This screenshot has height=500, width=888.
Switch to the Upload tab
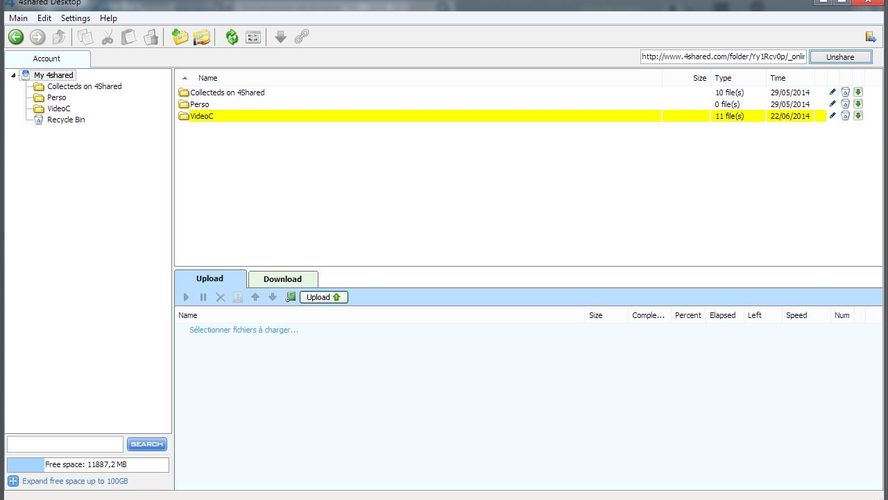210,279
